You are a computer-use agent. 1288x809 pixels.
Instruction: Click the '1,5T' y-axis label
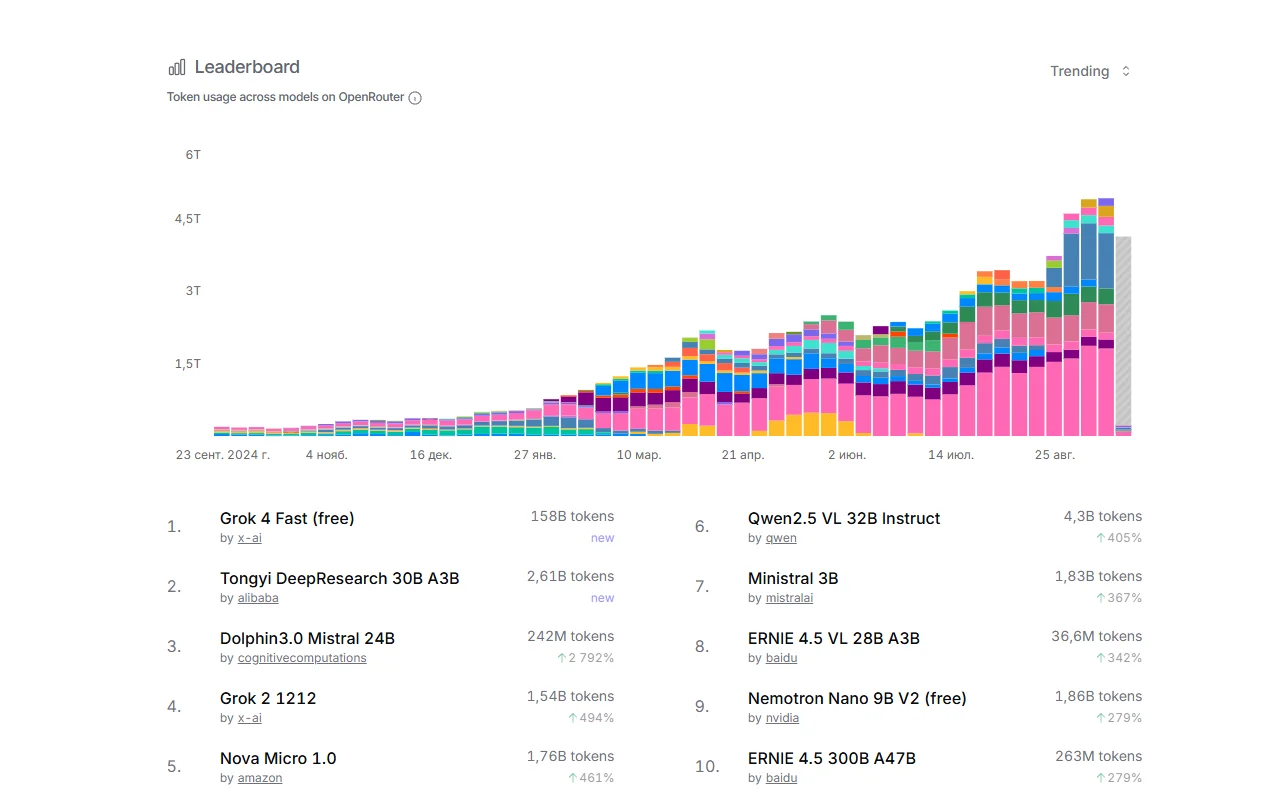(188, 364)
